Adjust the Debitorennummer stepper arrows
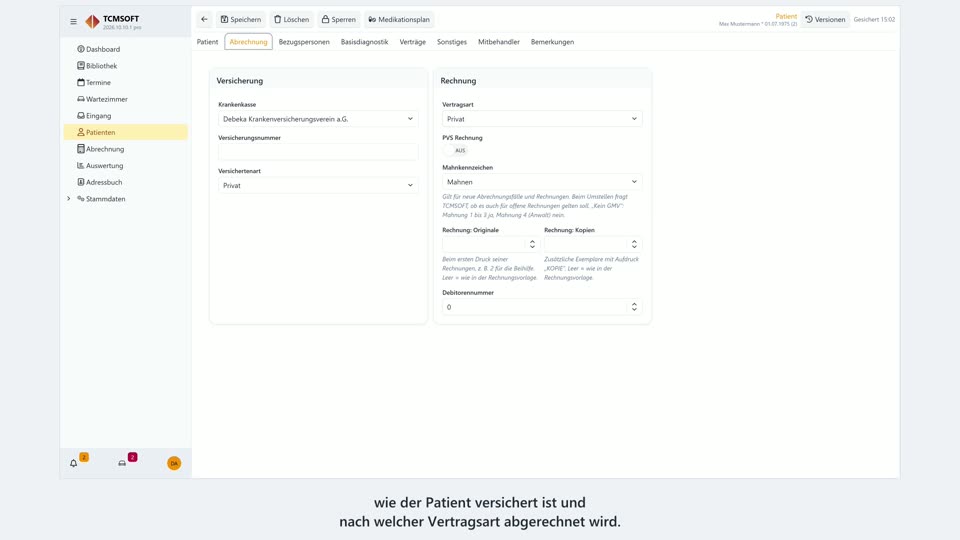The height and width of the screenshot is (540, 960). [634, 307]
